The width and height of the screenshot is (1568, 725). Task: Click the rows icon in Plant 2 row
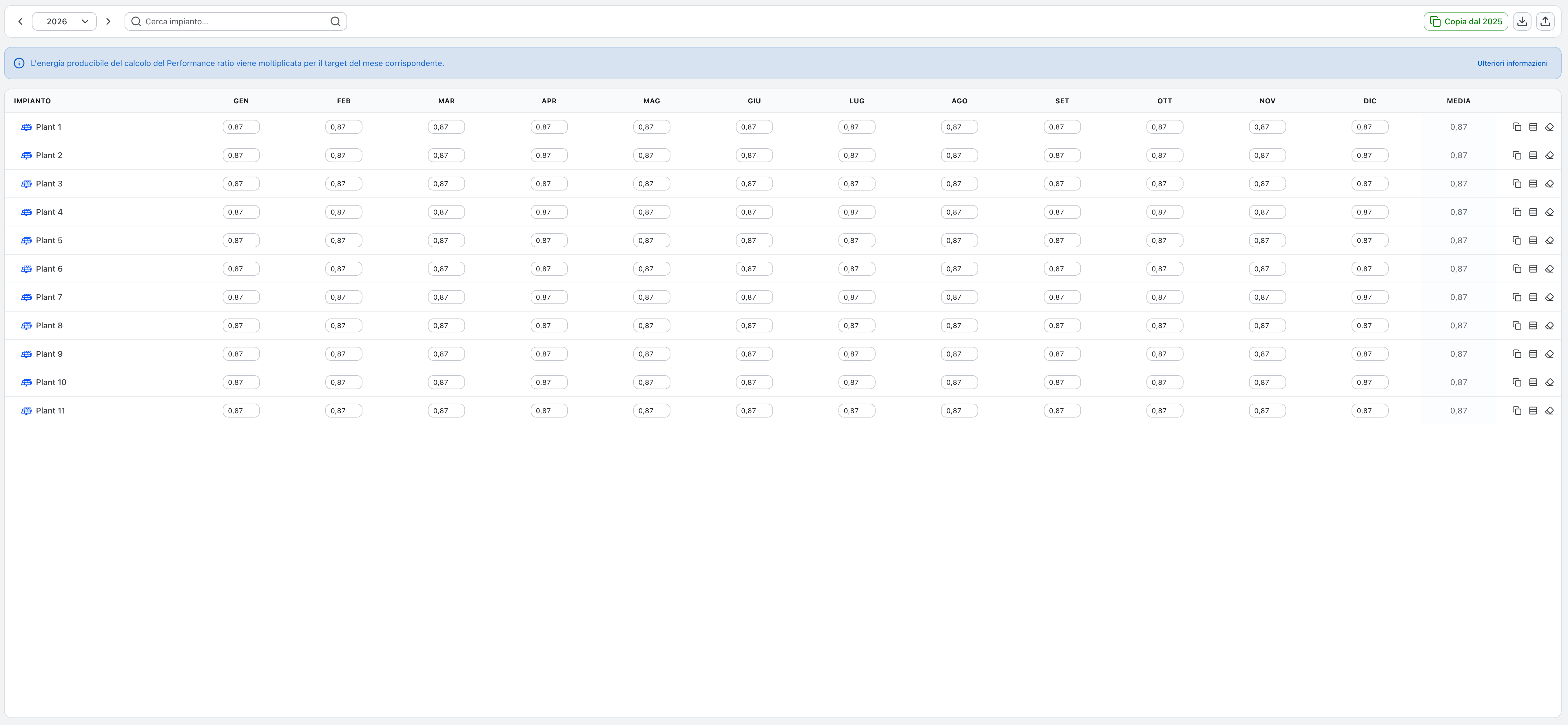coord(1533,155)
